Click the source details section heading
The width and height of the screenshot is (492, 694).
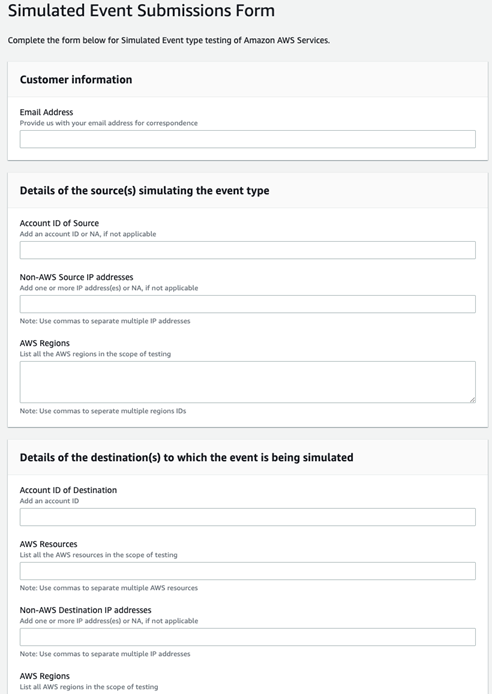[144, 191]
